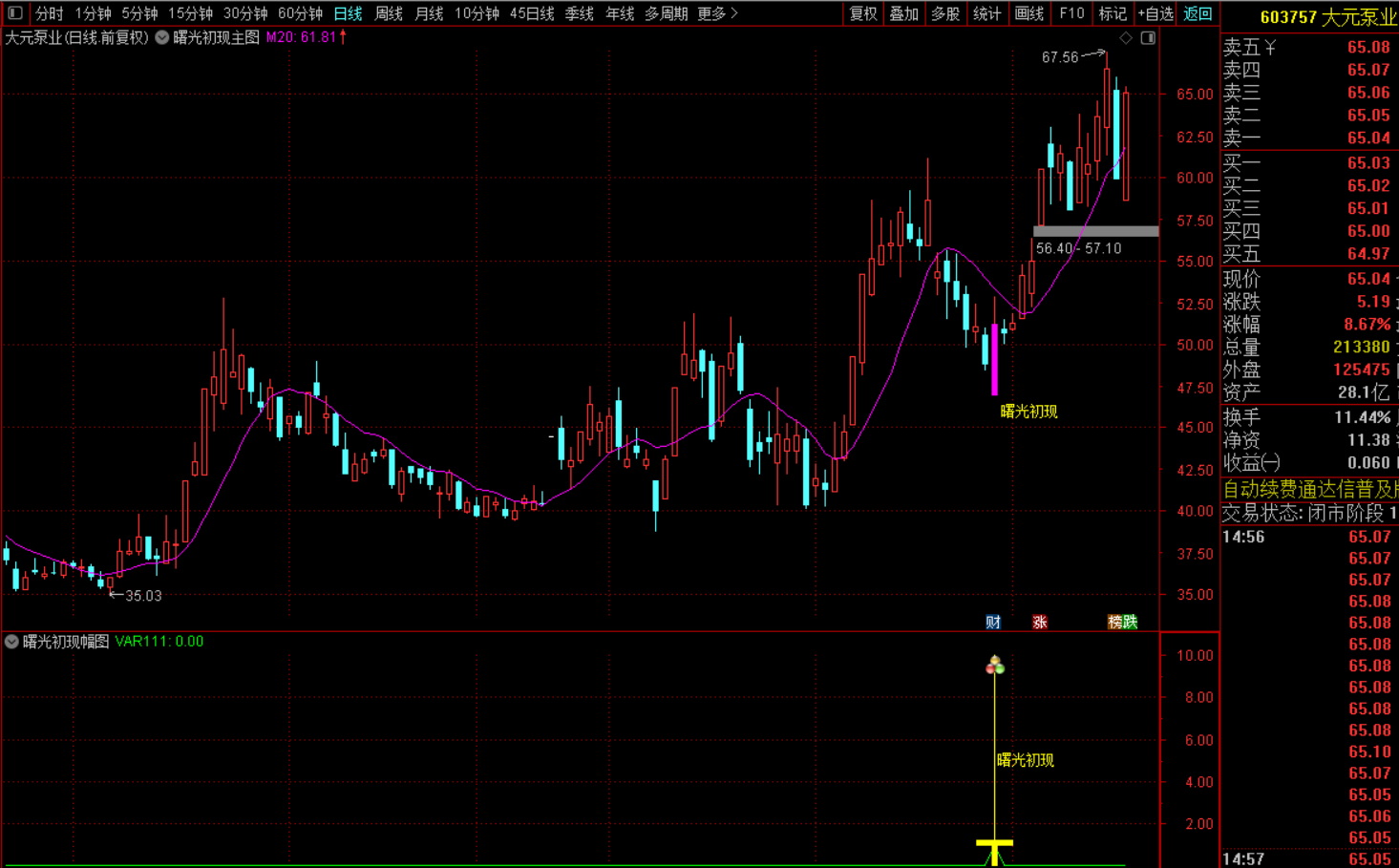Screen dimensions: 1399x868
Task: Click the 返回 link
Action: [x=1198, y=13]
